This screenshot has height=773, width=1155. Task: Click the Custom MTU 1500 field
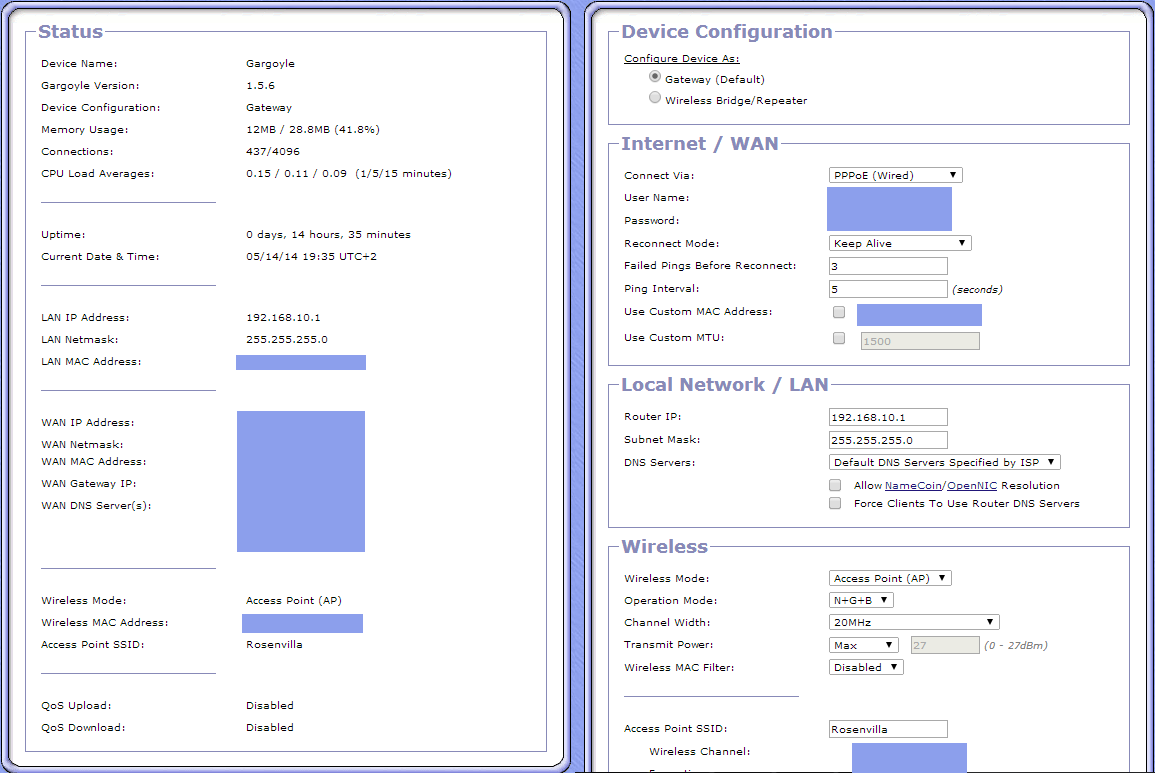pos(920,341)
